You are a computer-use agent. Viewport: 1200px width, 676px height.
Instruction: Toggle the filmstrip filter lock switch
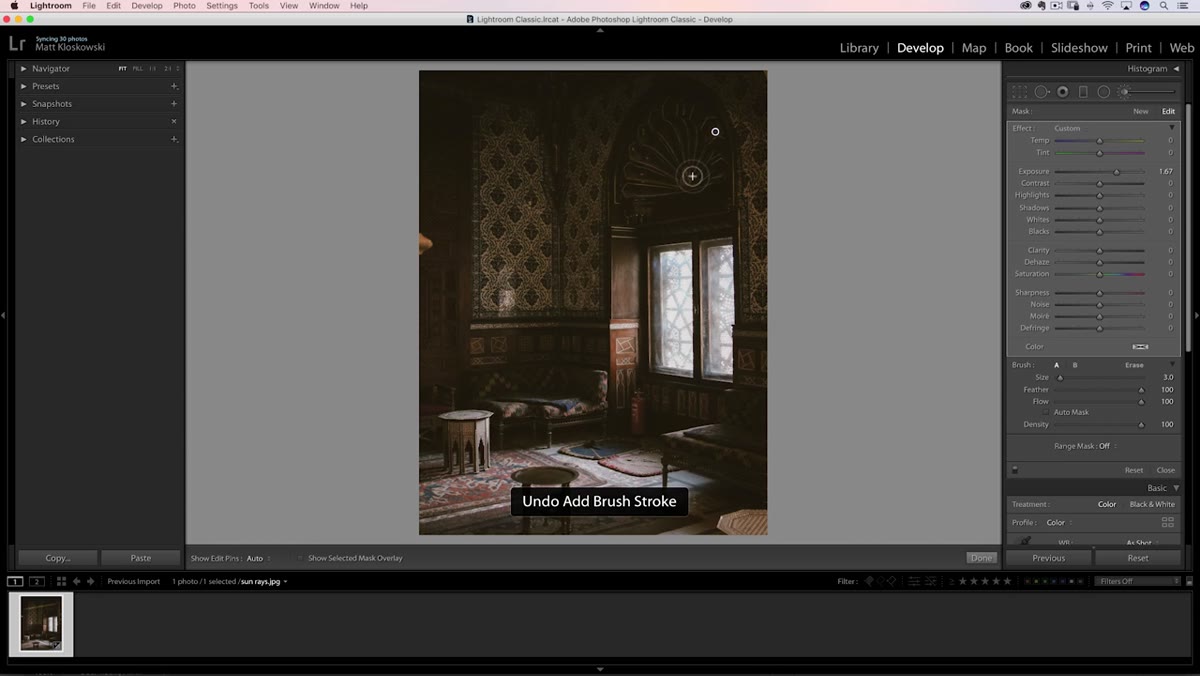tap(1189, 581)
